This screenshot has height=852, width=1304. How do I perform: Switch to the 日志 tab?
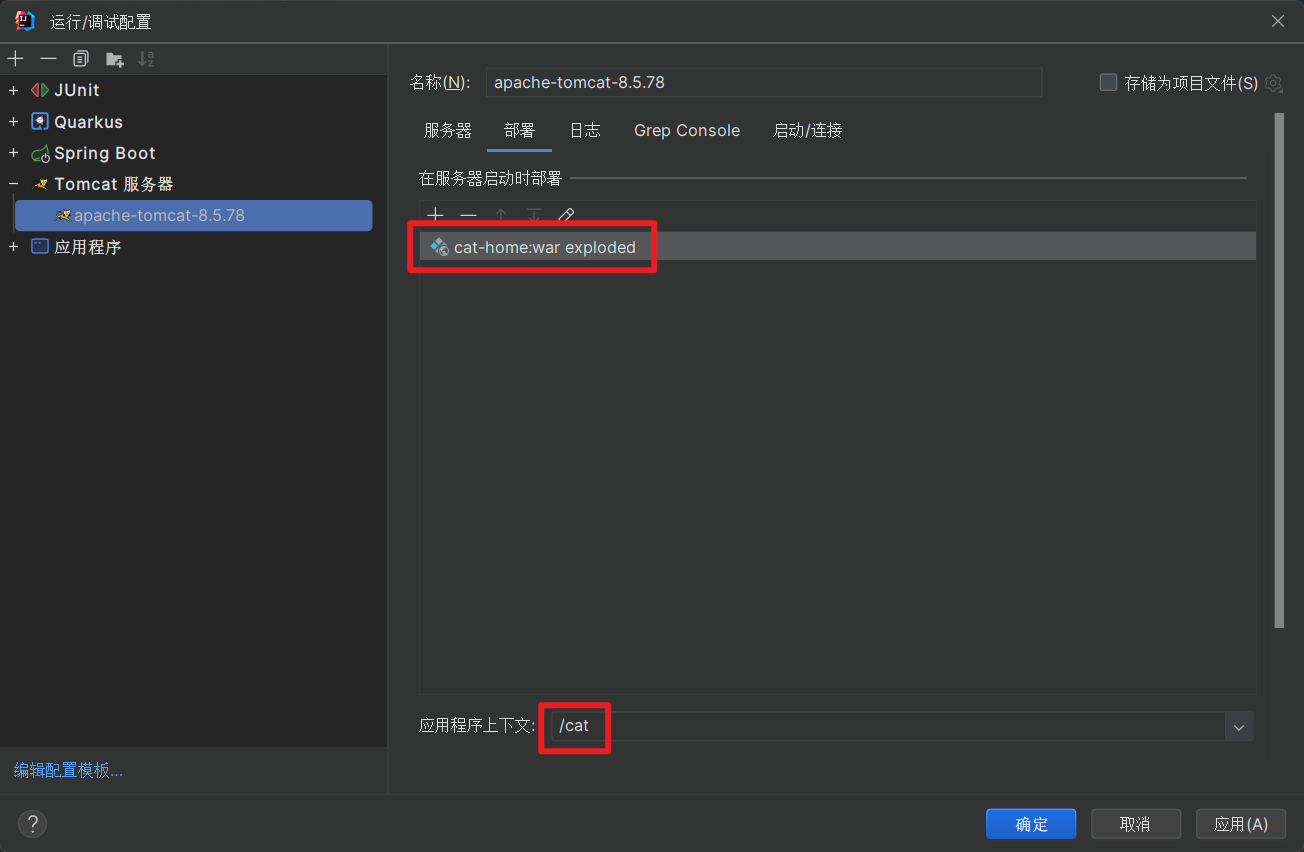tap(585, 131)
